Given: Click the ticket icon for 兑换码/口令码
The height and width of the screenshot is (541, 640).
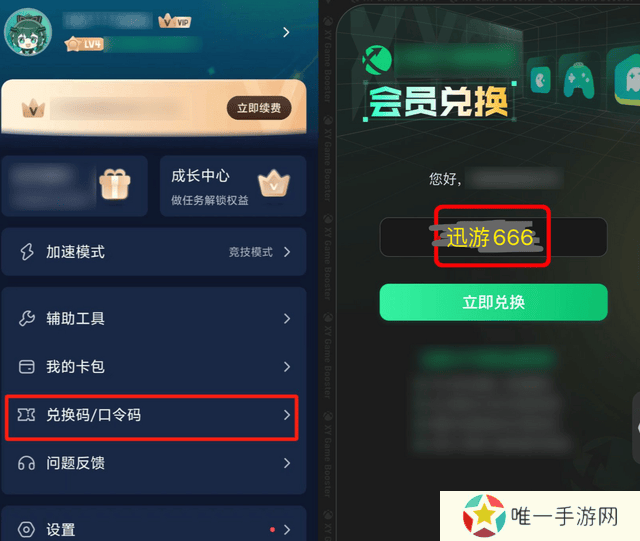Looking at the screenshot, I should coord(27,415).
